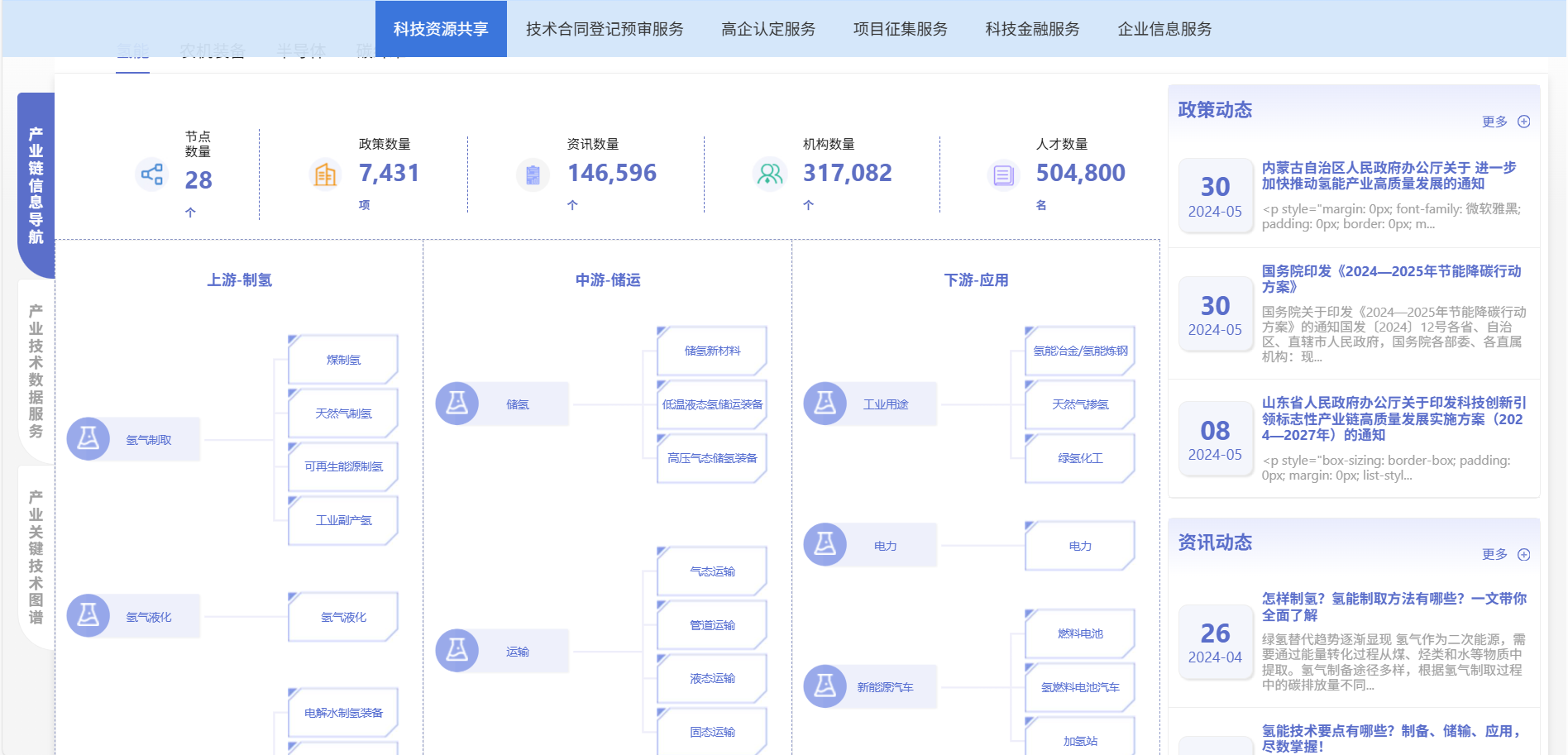Click the 储氢 flask icon

tap(457, 404)
